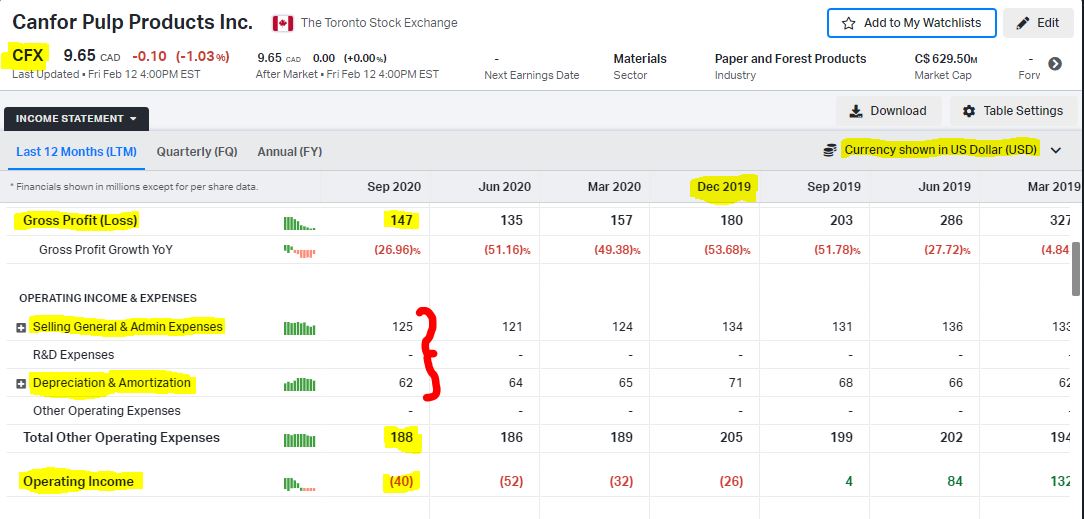Switch to the Annual (FY) tab
The image size is (1084, 519).
coord(290,152)
